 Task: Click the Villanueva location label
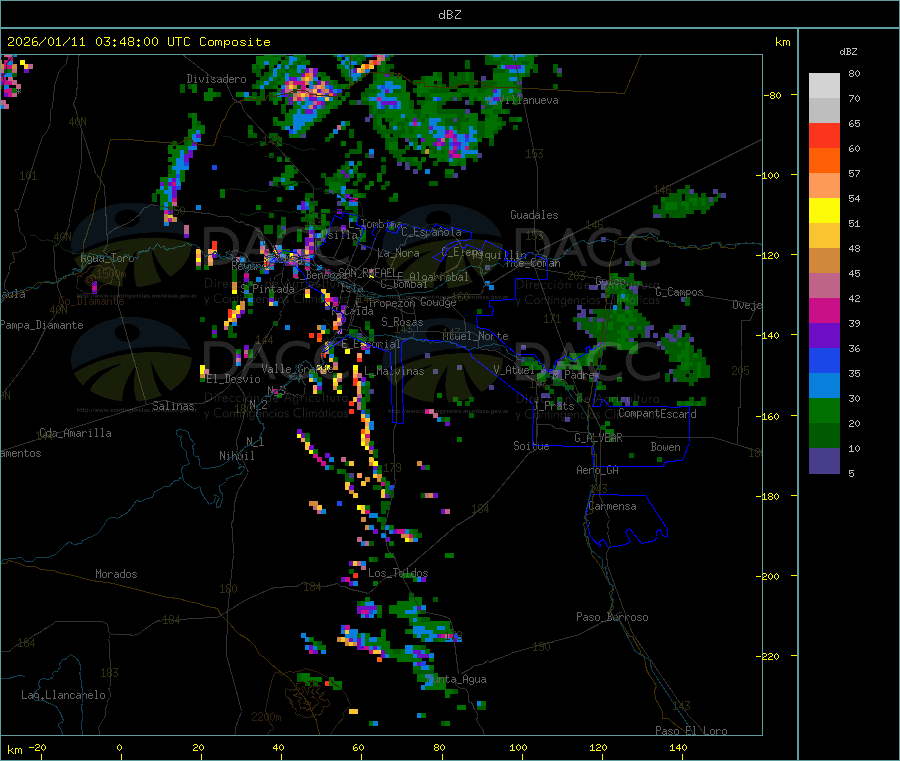point(527,100)
